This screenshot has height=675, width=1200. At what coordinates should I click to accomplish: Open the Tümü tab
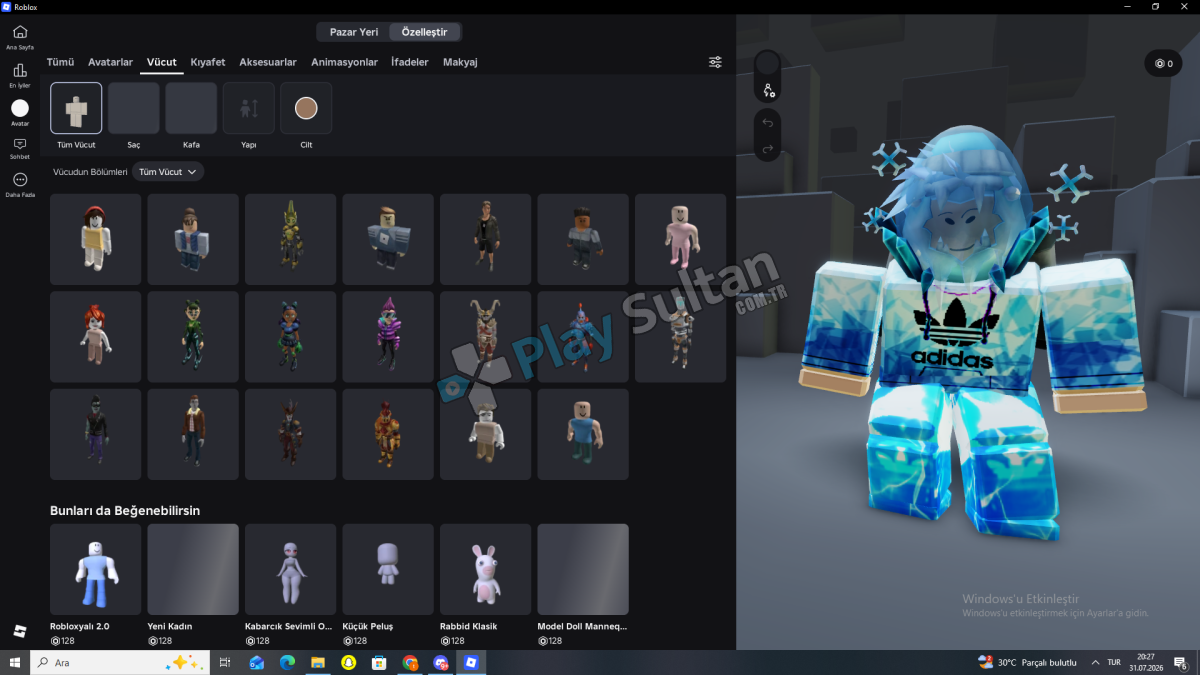pos(60,62)
